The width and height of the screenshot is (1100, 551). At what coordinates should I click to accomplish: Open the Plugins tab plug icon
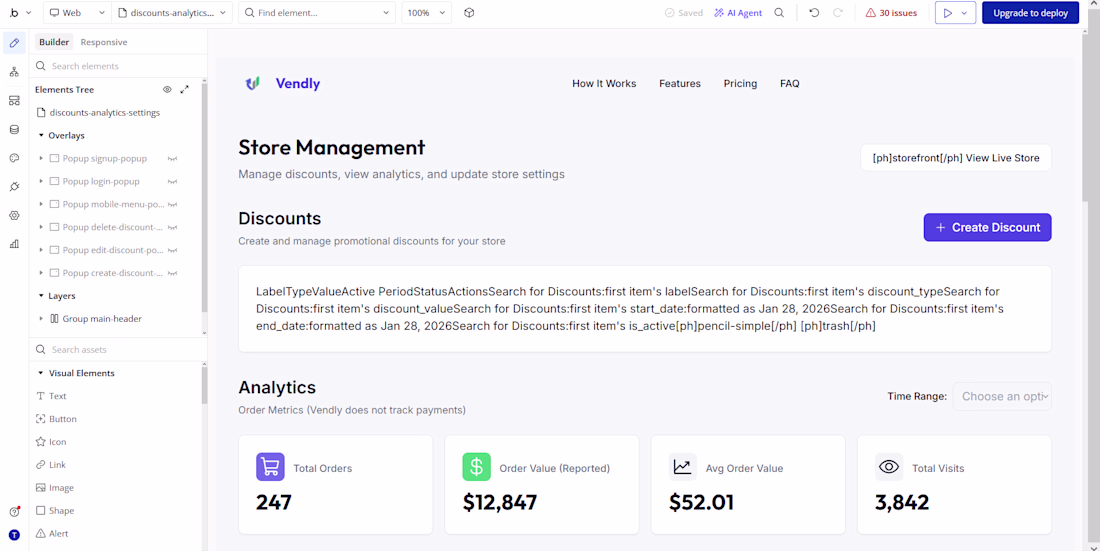(14, 187)
